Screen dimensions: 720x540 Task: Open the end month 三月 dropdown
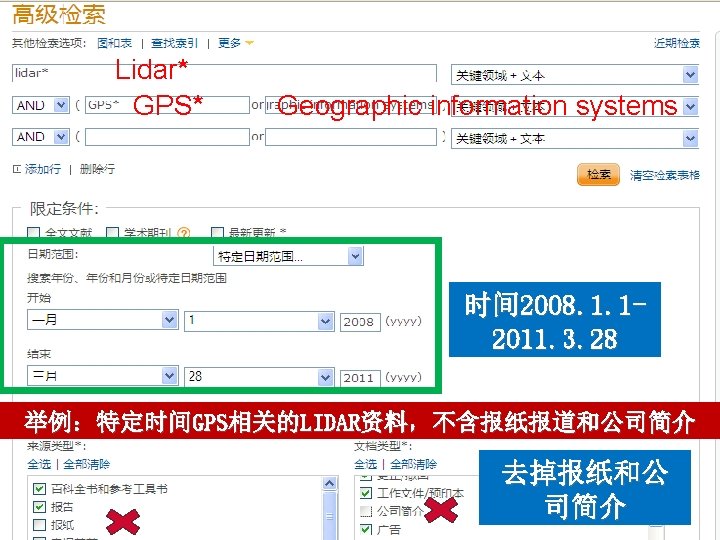(x=103, y=376)
